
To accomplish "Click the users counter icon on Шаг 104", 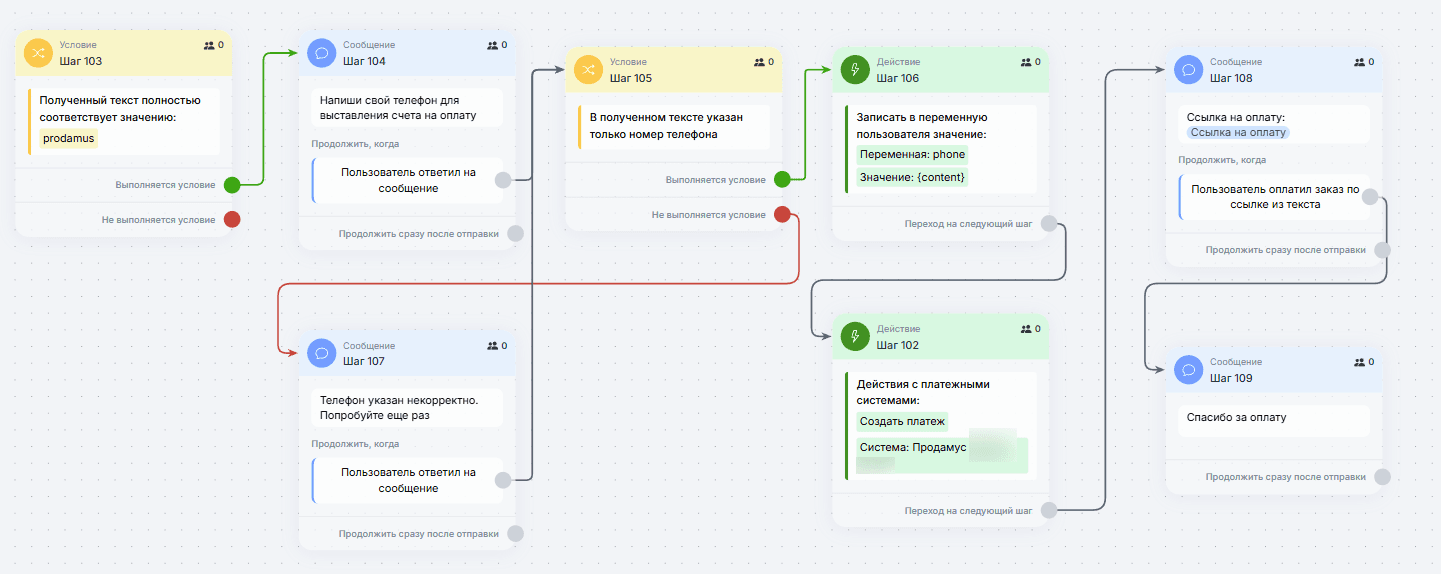I will pyautogui.click(x=492, y=45).
